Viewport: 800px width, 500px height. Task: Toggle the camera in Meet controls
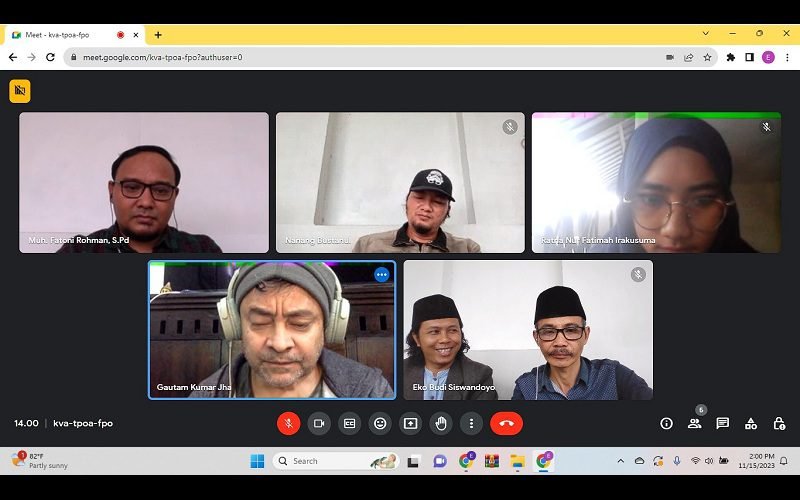(x=319, y=423)
